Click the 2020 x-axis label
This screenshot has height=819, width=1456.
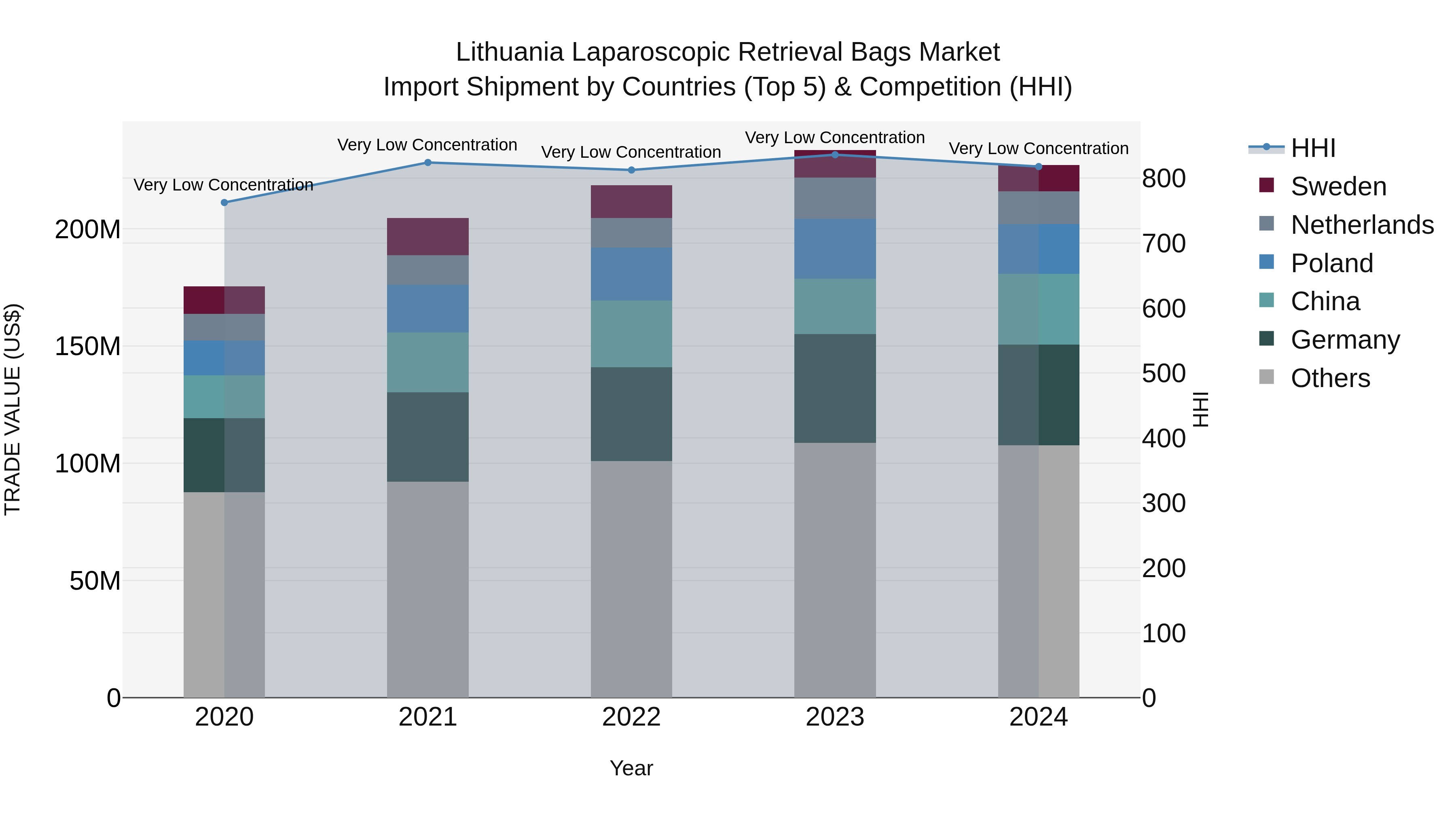click(224, 717)
